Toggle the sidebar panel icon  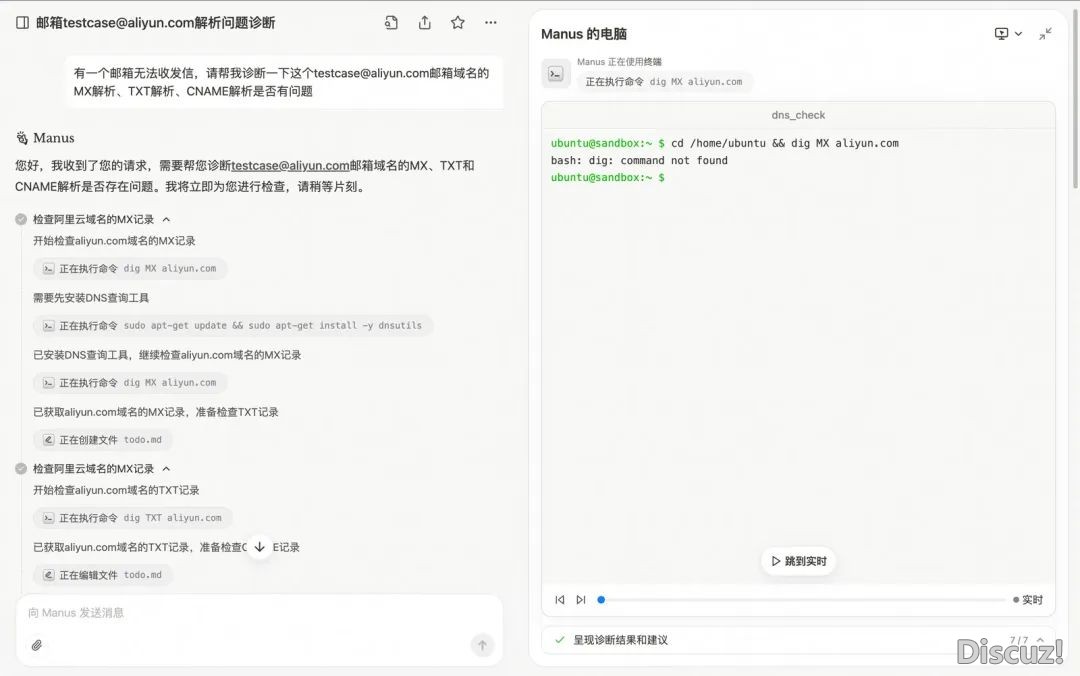pos(23,23)
